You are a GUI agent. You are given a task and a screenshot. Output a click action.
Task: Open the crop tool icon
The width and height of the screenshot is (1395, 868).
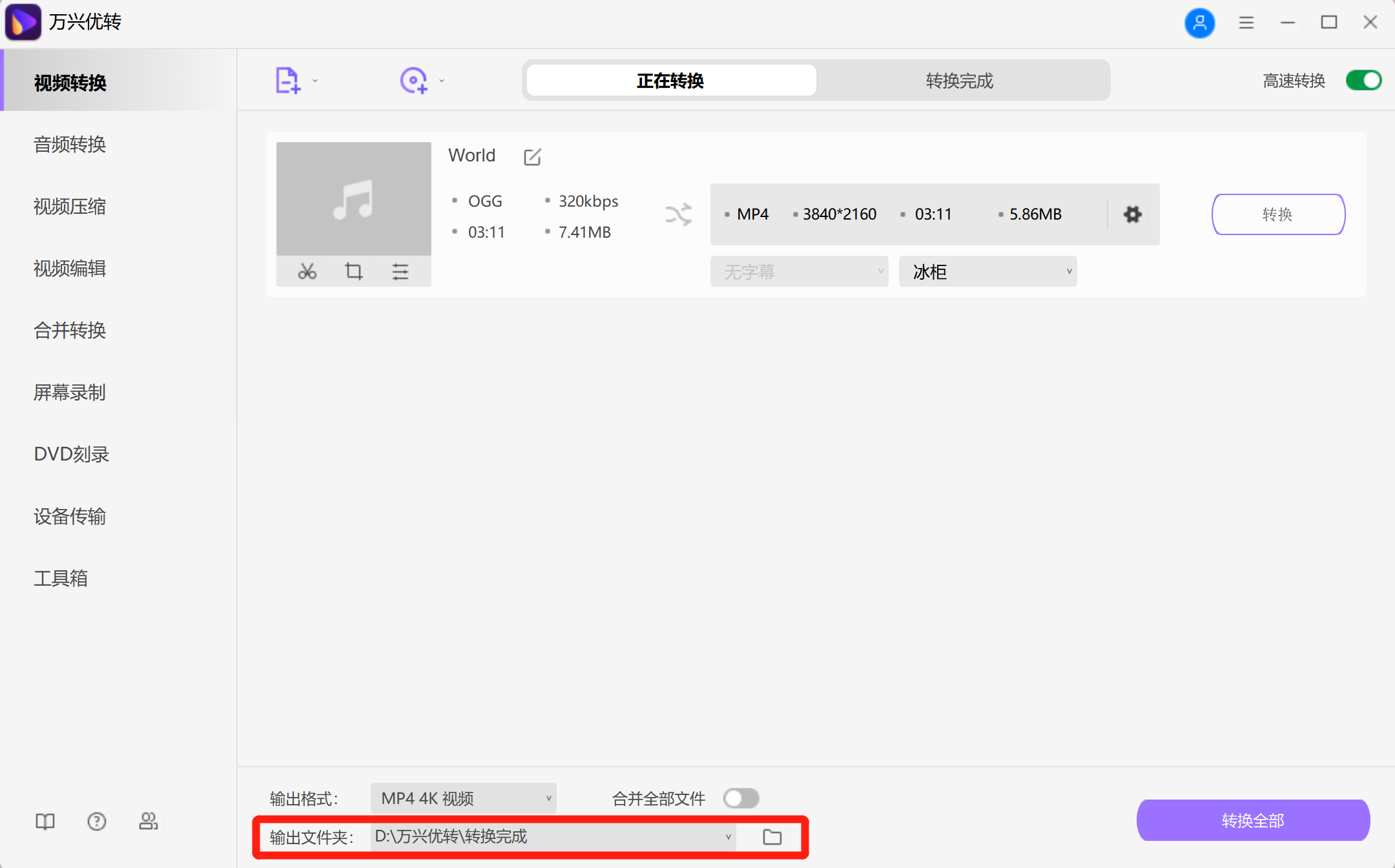(x=353, y=271)
